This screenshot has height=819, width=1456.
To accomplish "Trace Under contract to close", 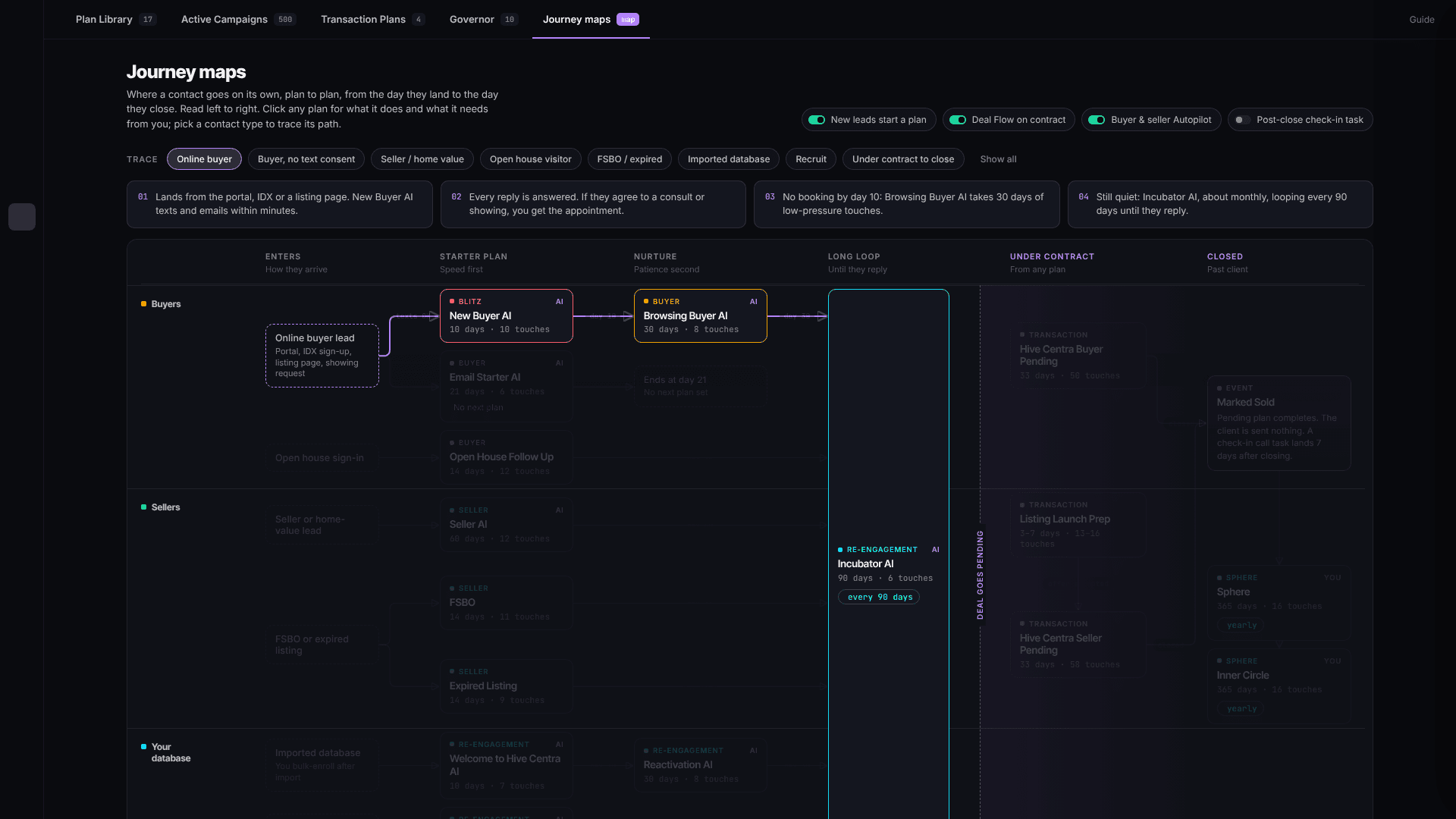I will click(903, 159).
